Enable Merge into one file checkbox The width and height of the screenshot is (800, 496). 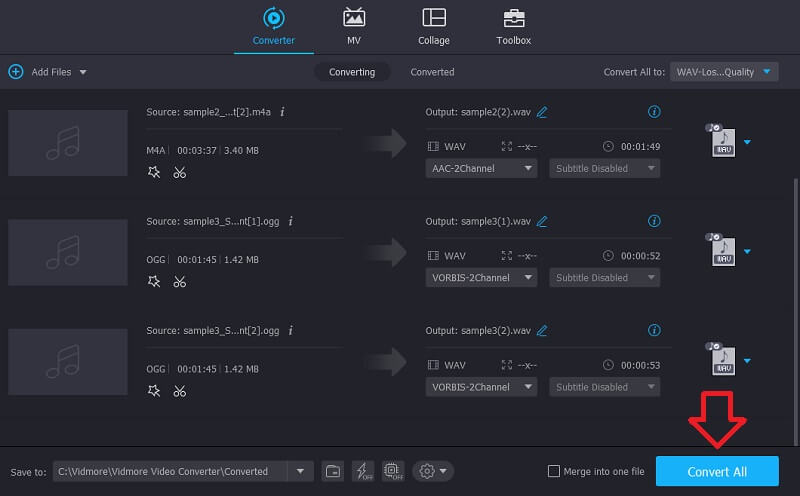coord(554,471)
